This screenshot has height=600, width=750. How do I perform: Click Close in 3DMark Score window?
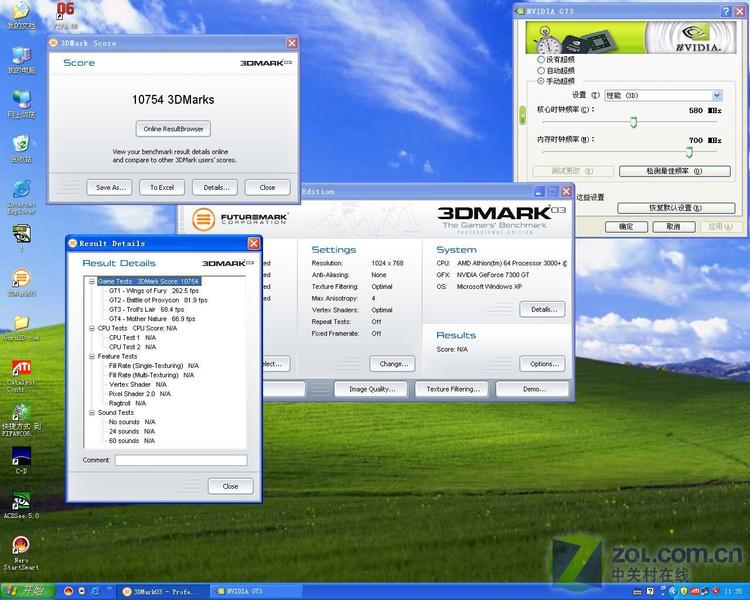(267, 188)
